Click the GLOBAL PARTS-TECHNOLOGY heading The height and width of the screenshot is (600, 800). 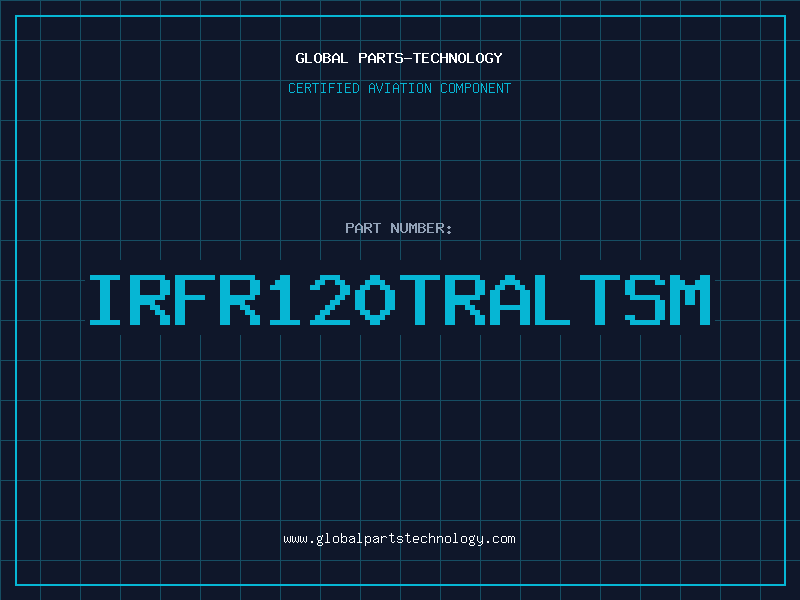click(x=399, y=58)
